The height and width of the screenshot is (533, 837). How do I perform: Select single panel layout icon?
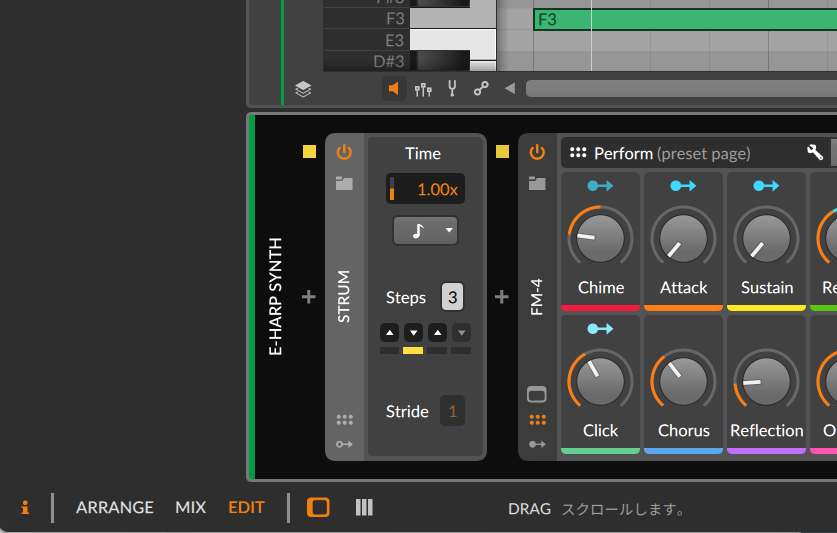(x=318, y=507)
